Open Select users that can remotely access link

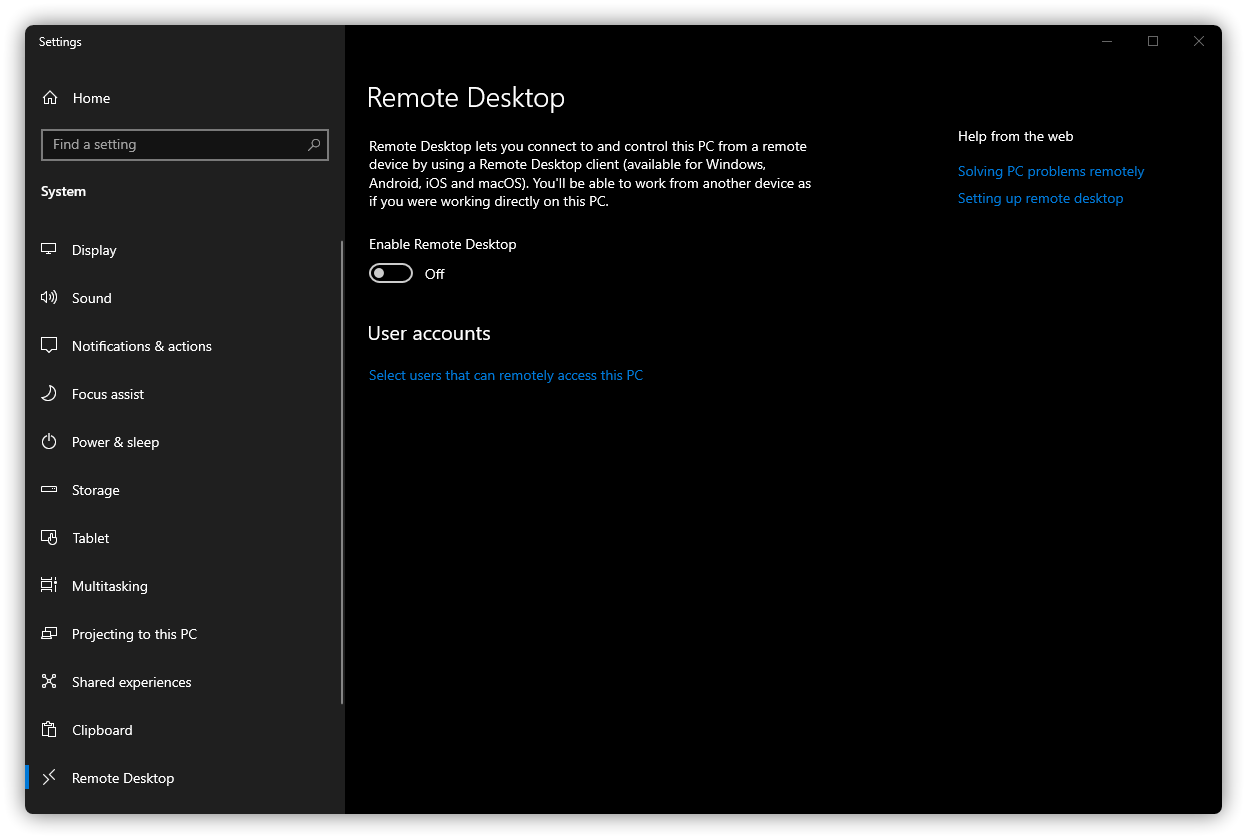[506, 376]
